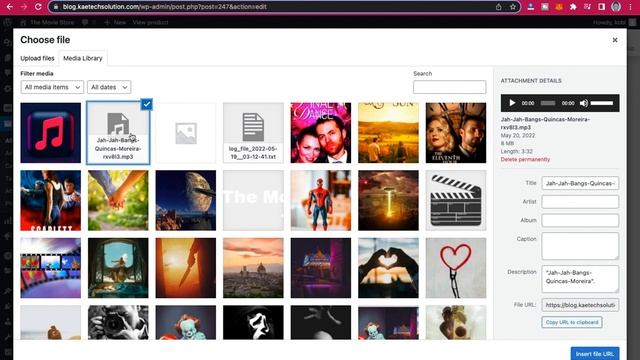This screenshot has width=640, height=360.
Task: Select the Eleventh Hour poster thumbnail
Action: pyautogui.click(x=456, y=133)
